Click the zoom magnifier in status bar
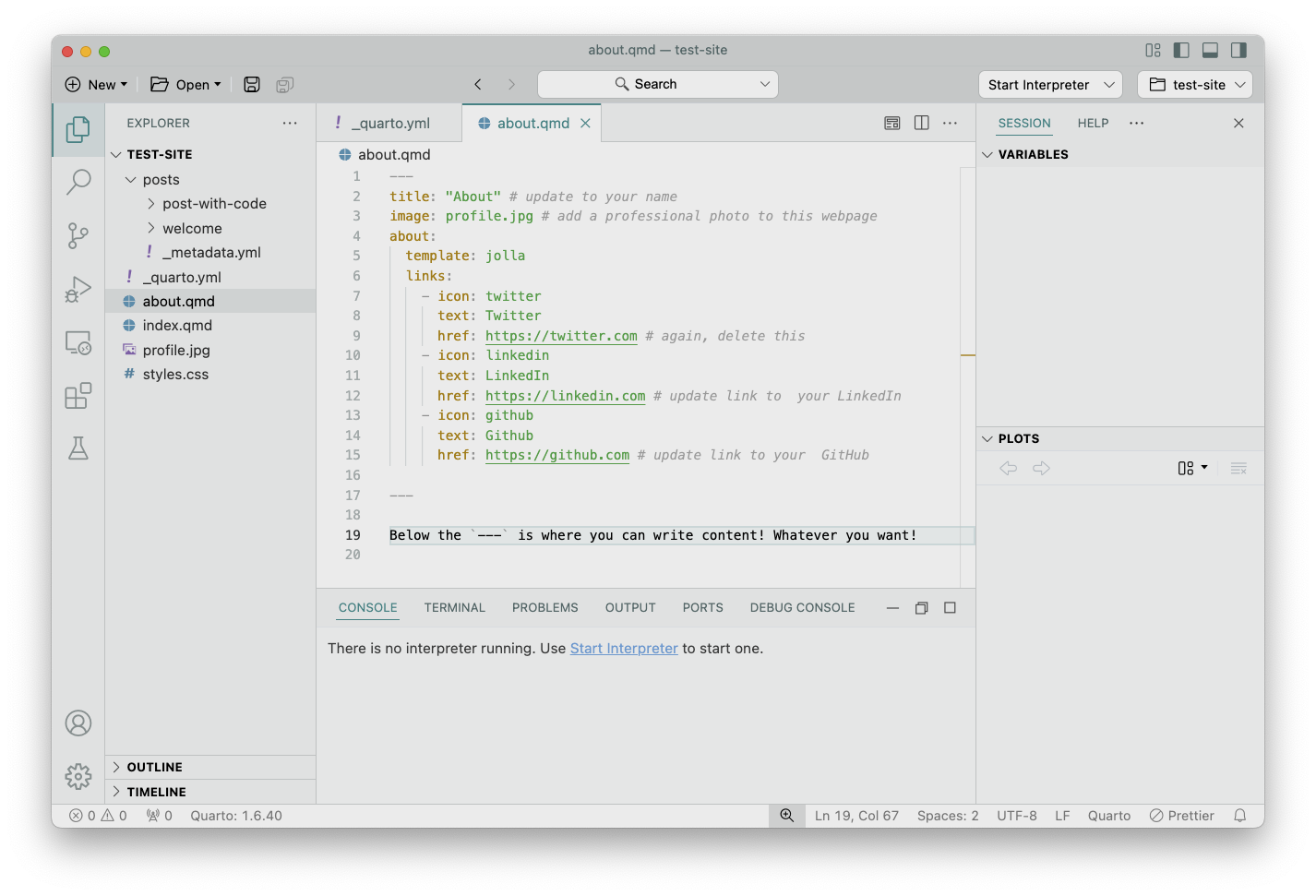 786,816
